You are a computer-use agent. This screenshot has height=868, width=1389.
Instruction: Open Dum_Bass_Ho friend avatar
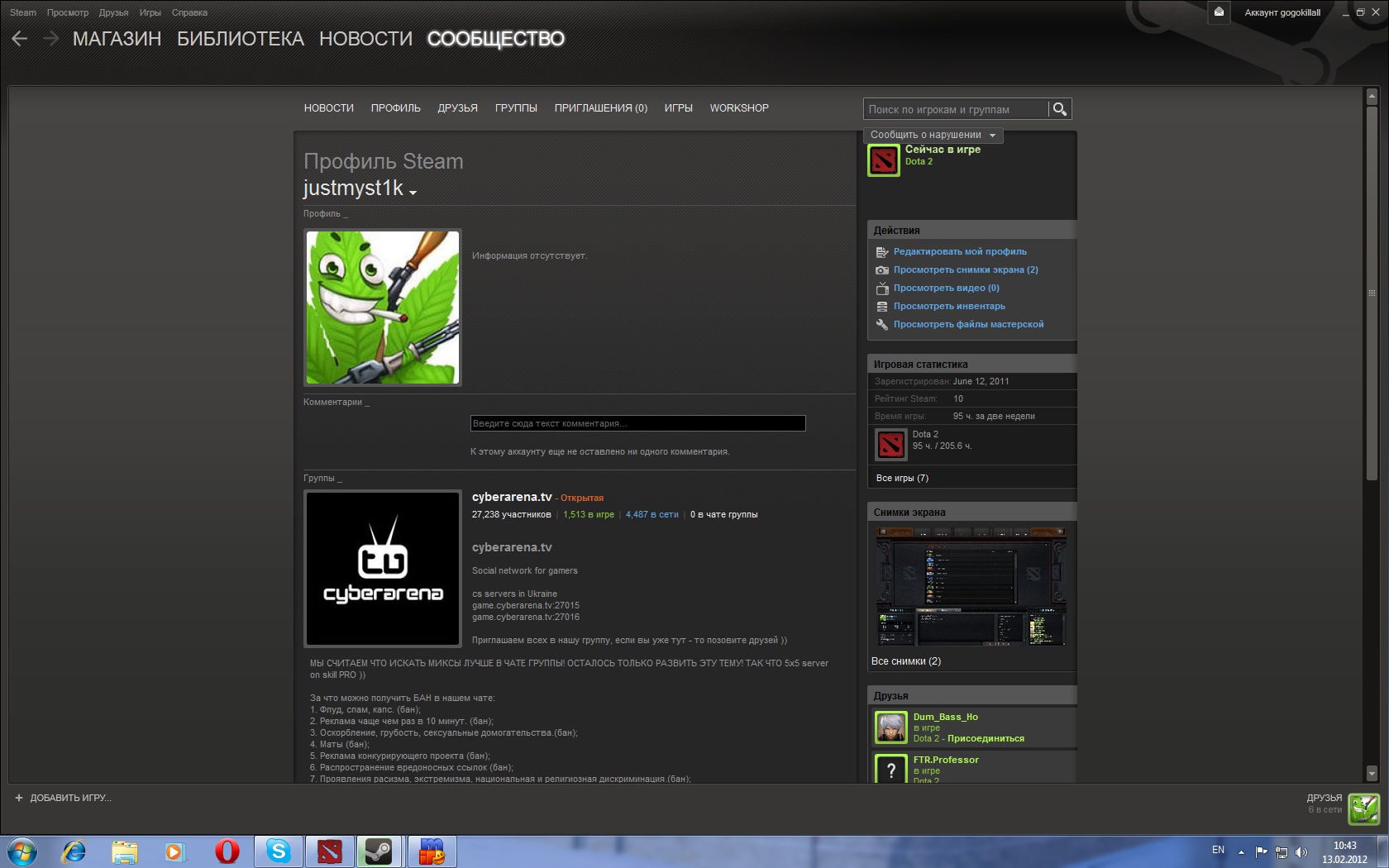[x=891, y=727]
